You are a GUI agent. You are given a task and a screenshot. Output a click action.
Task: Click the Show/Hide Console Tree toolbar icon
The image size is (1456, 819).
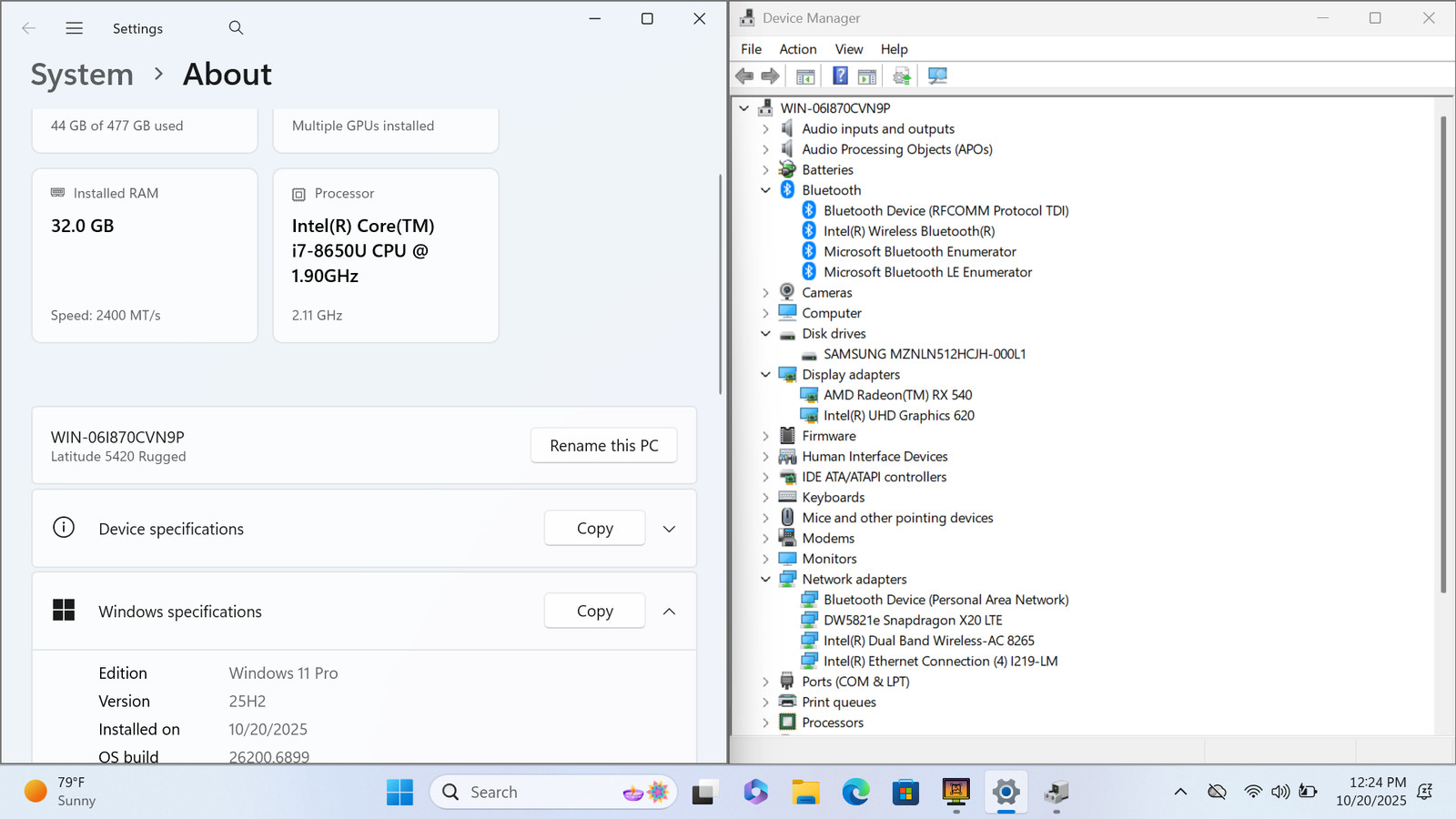[x=805, y=76]
